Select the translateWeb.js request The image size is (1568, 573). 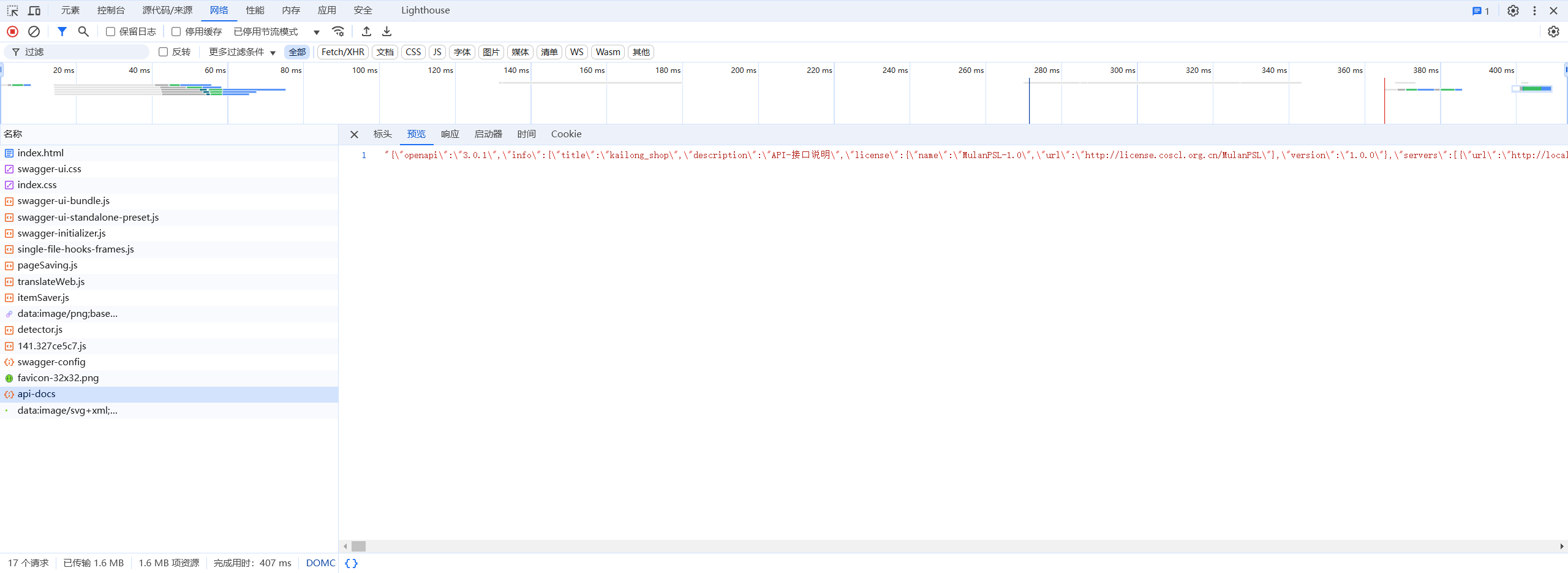tap(169, 282)
